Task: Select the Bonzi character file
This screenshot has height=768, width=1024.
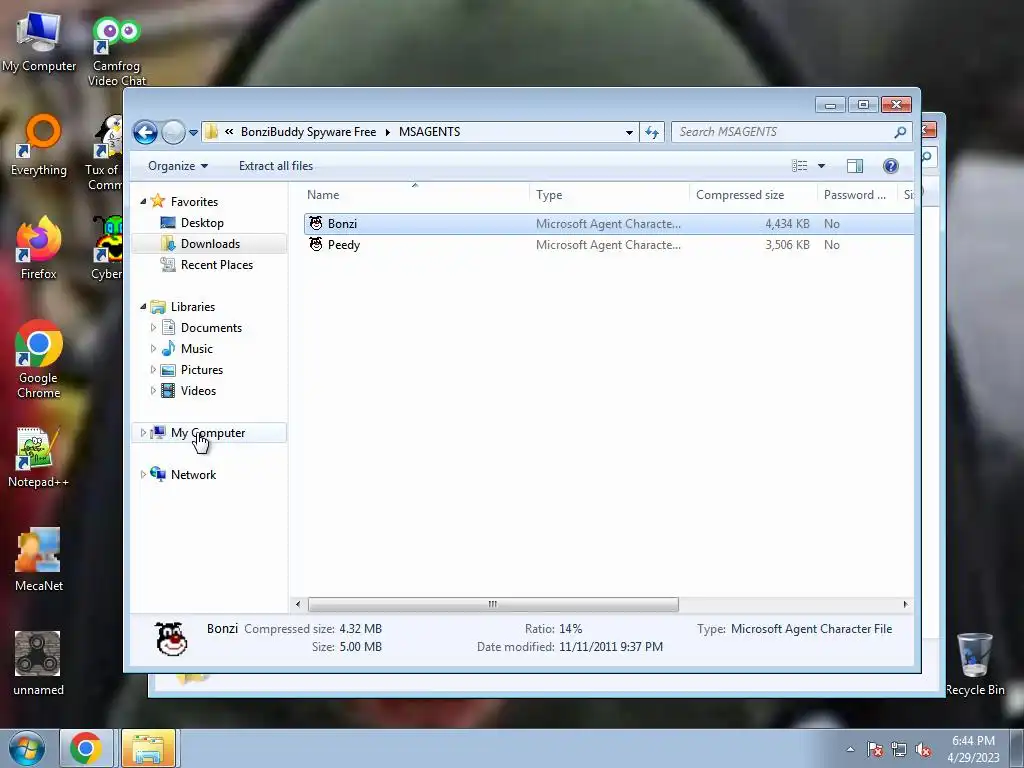Action: click(x=342, y=224)
